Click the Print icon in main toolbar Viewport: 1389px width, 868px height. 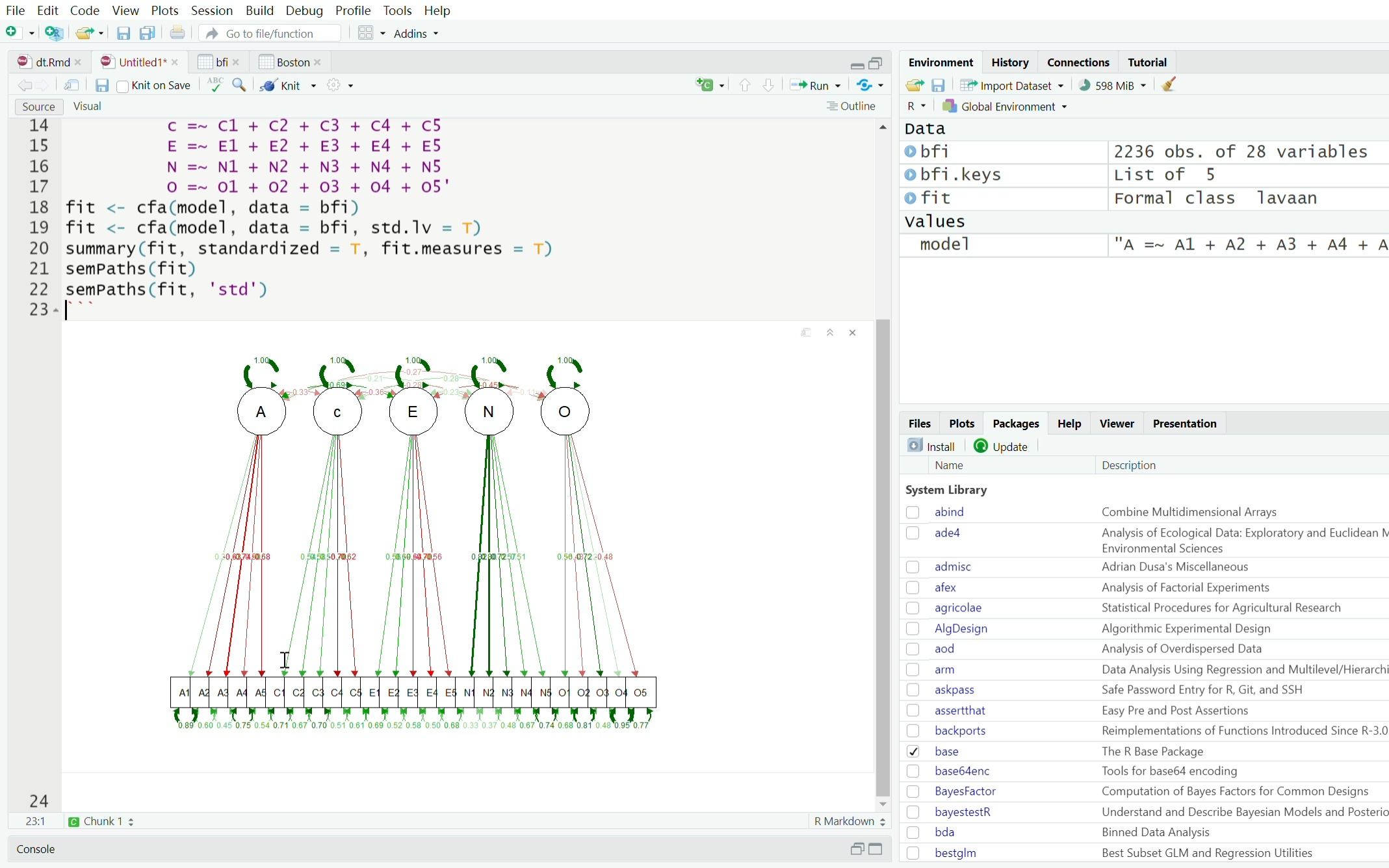177,32
